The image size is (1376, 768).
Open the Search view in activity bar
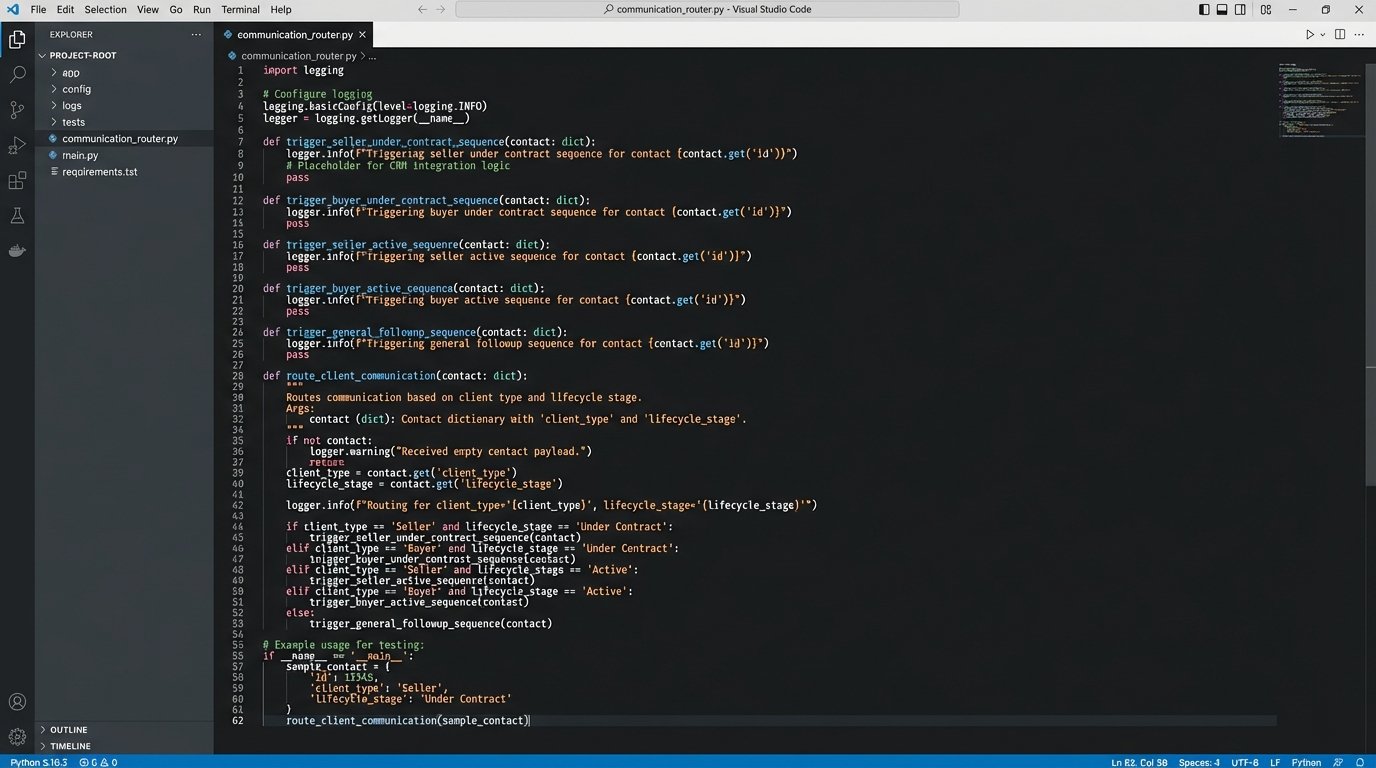[17, 74]
